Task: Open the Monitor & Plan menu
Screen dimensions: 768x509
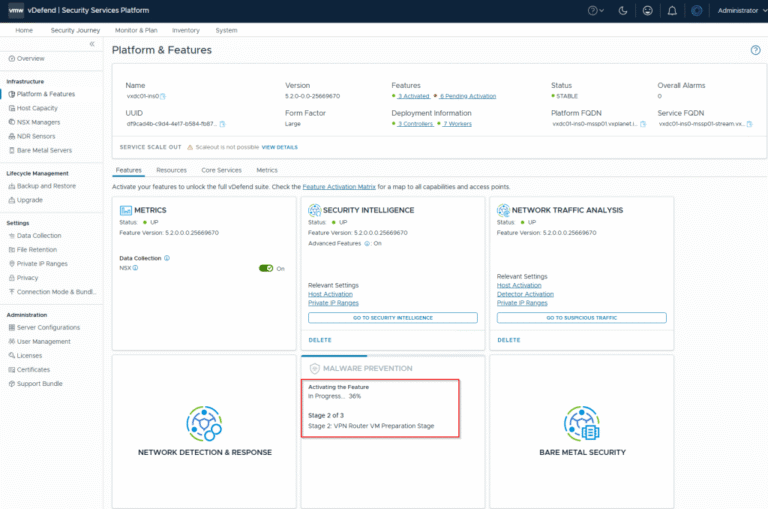Action: pos(136,30)
